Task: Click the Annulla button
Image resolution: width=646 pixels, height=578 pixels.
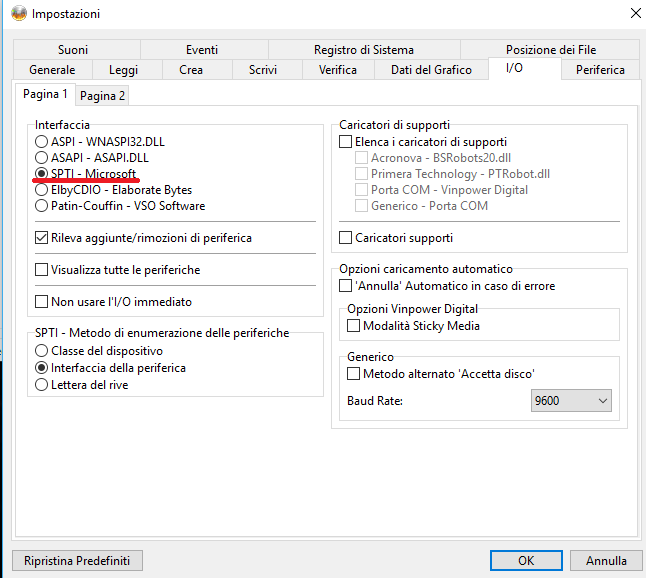Action: tap(606, 560)
